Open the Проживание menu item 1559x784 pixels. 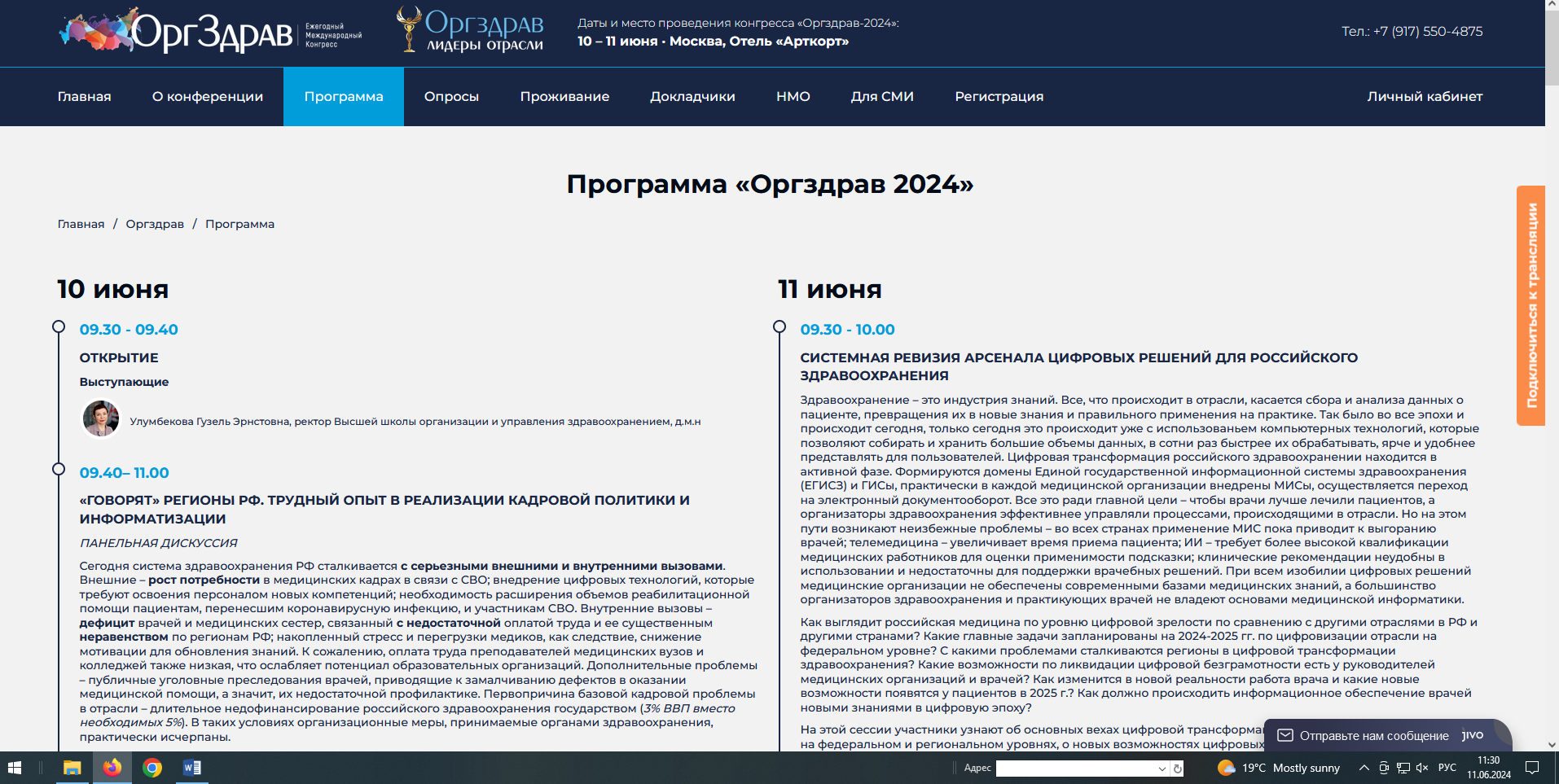pyautogui.click(x=564, y=97)
